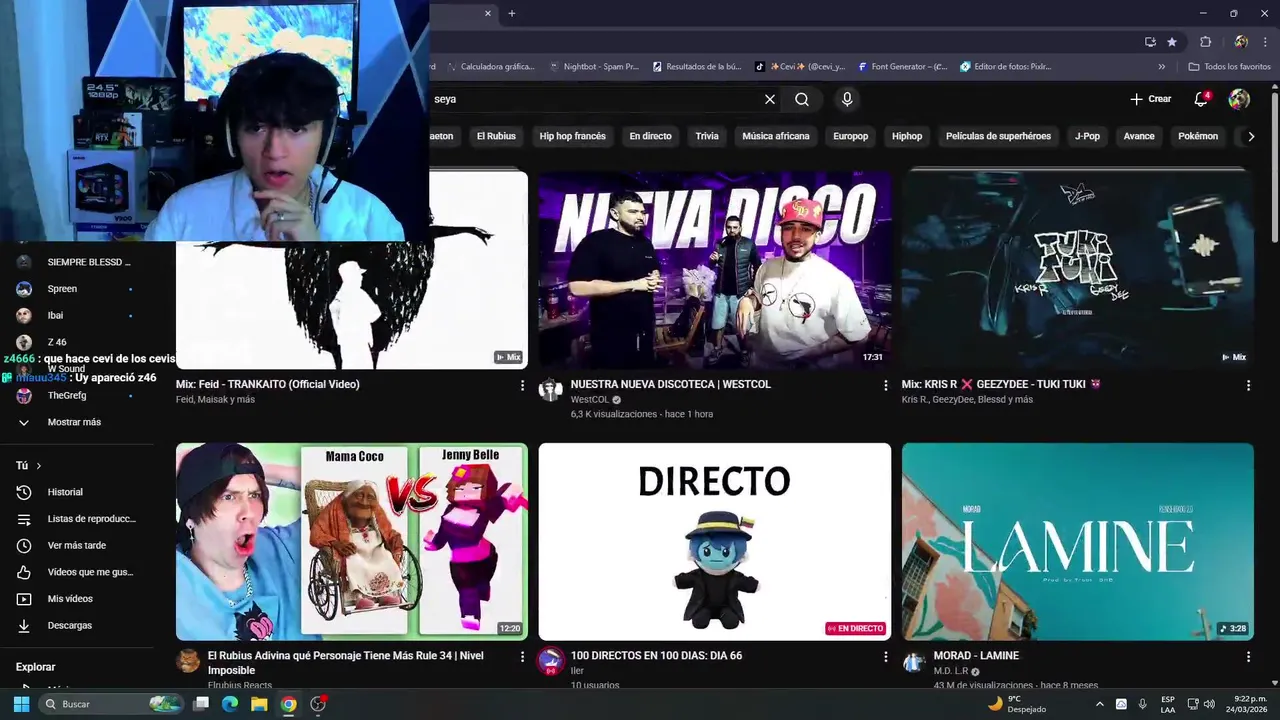Open the Todos los favoritos folder
Viewport: 1280px width, 720px height.
point(1229,67)
